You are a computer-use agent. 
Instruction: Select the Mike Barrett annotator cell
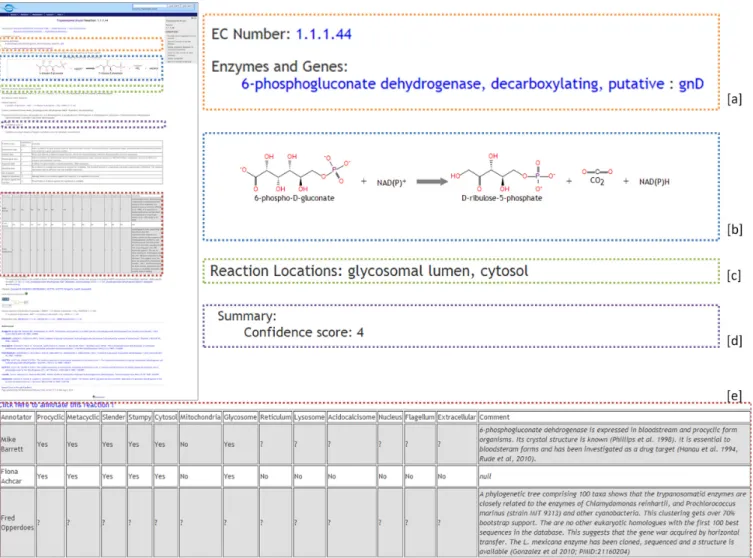17,444
